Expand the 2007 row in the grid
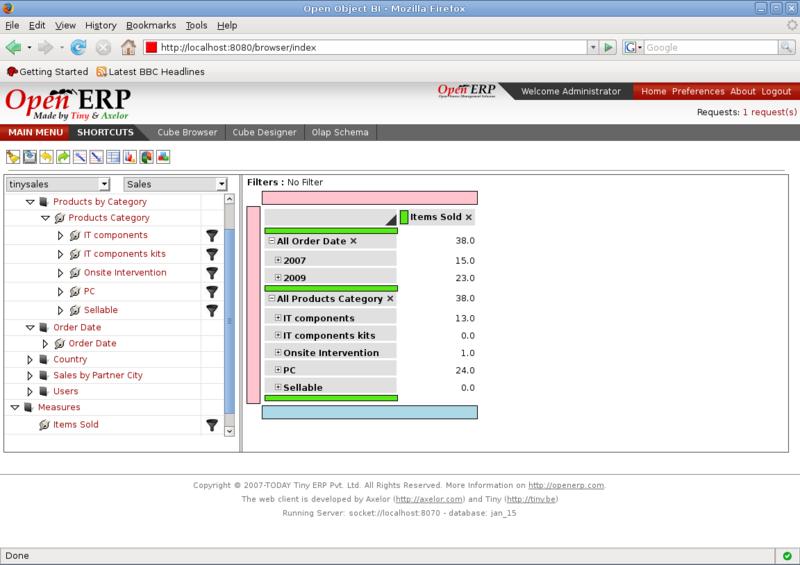The height and width of the screenshot is (565, 800). pos(278,260)
